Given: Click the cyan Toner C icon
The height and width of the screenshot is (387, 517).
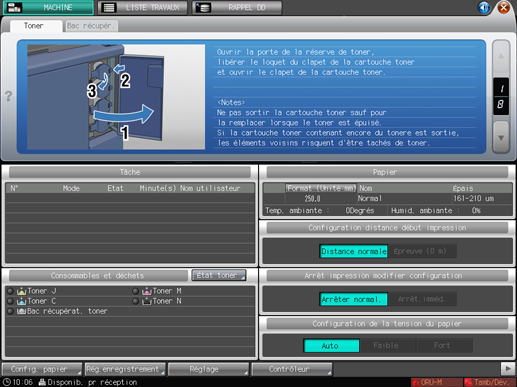Looking at the screenshot, I should click(x=22, y=301).
